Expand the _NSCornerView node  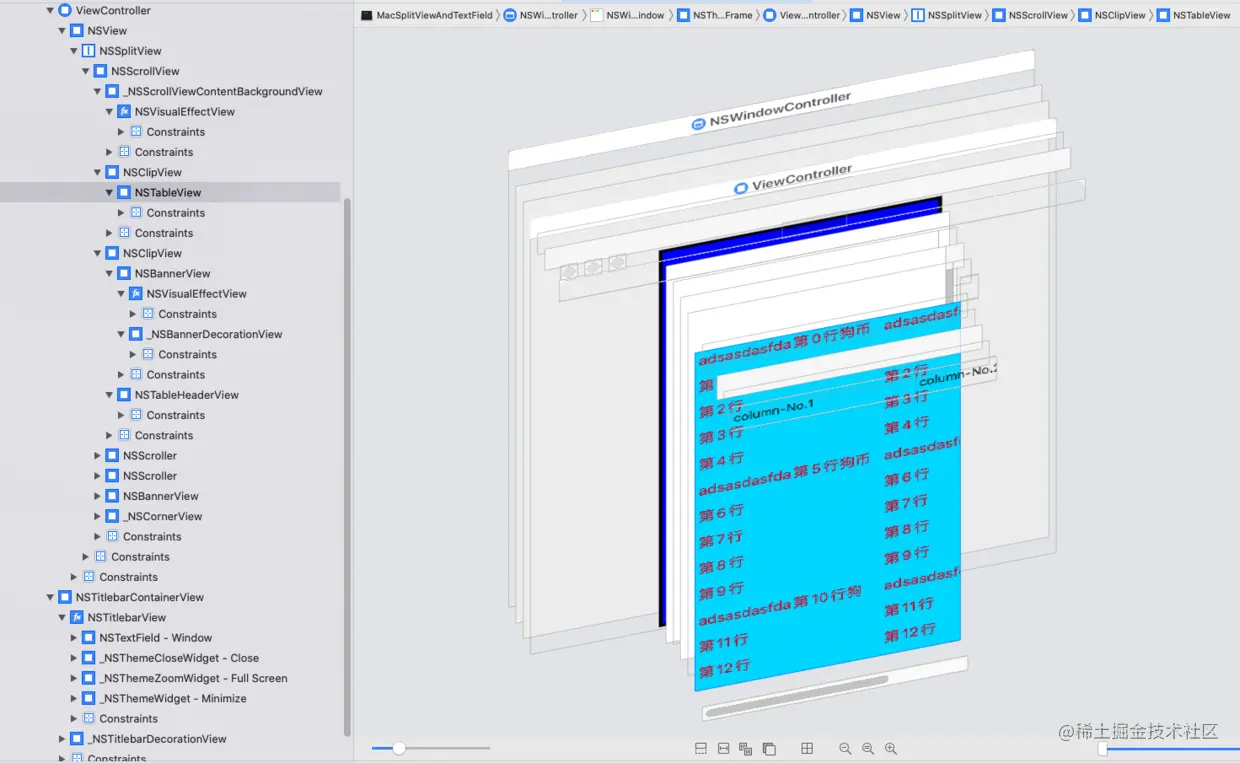click(98, 517)
